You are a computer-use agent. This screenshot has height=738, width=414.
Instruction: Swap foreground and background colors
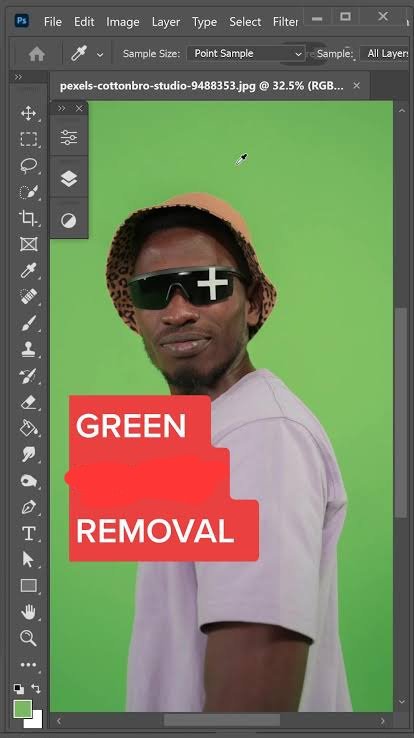click(x=36, y=688)
